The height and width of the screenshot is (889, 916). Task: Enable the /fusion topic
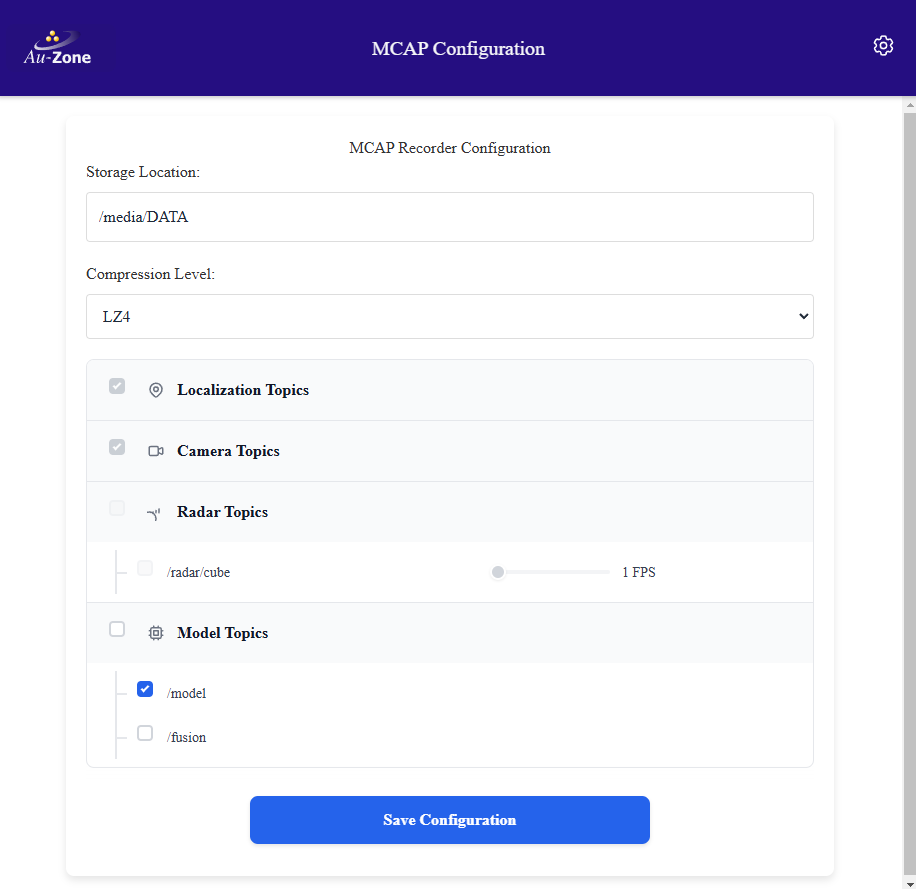point(145,733)
